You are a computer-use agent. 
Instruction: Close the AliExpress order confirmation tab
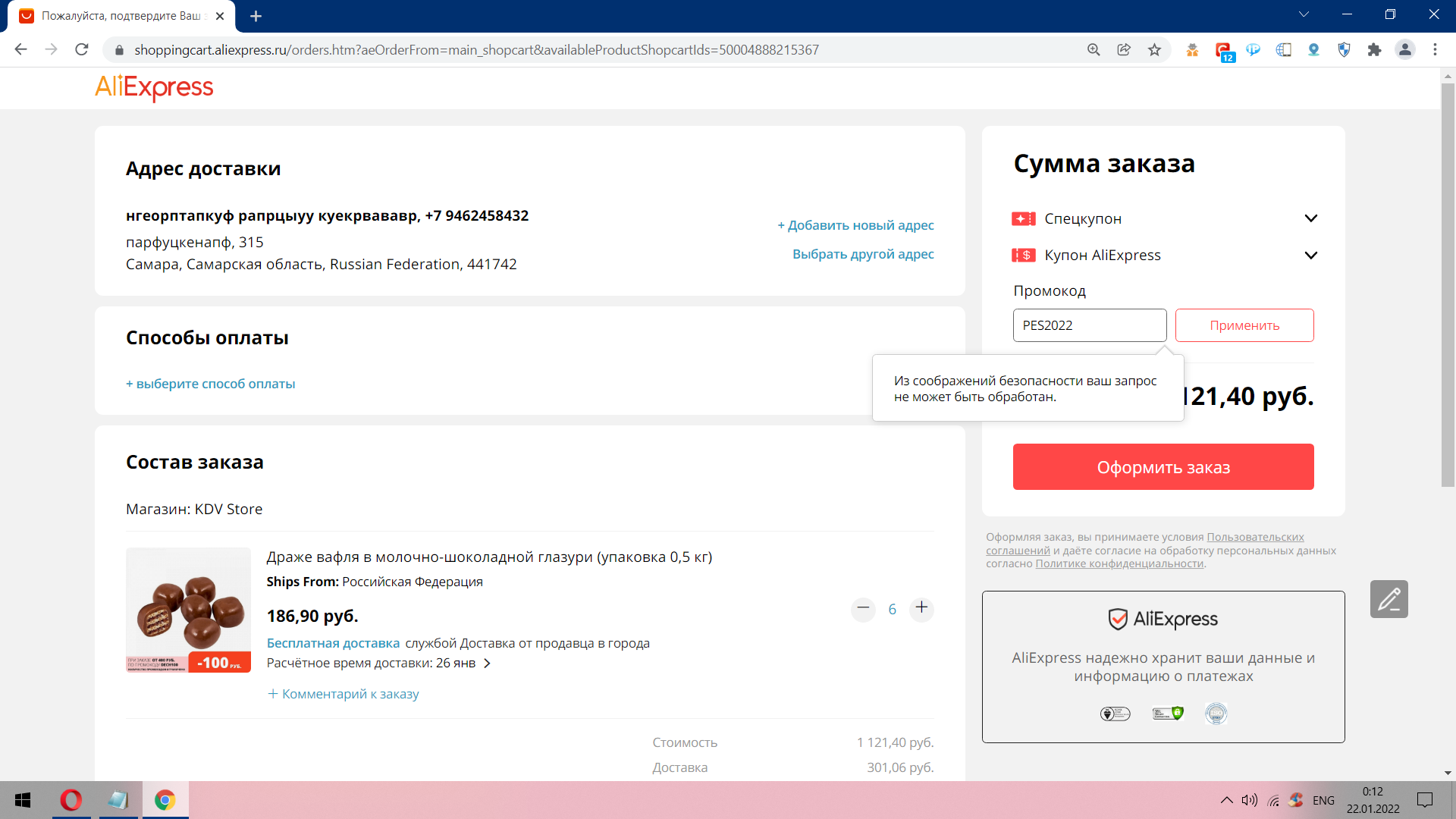pyautogui.click(x=220, y=16)
